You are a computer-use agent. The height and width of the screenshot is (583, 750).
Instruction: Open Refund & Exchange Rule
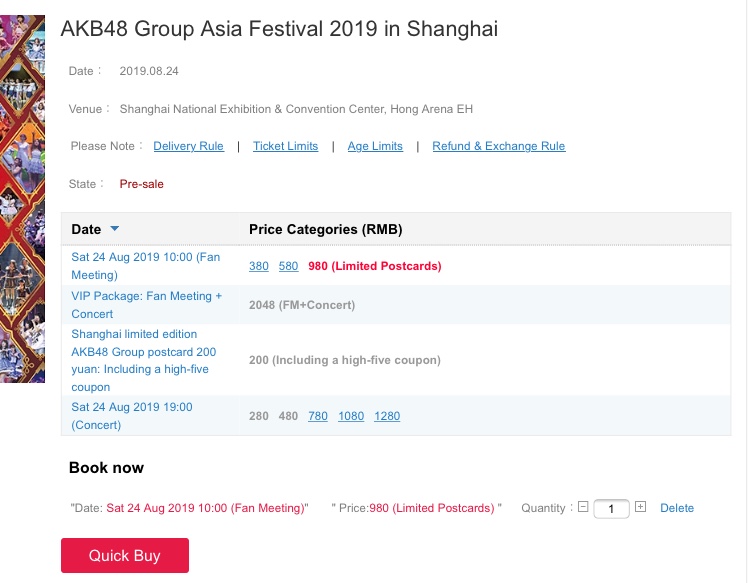tap(499, 146)
